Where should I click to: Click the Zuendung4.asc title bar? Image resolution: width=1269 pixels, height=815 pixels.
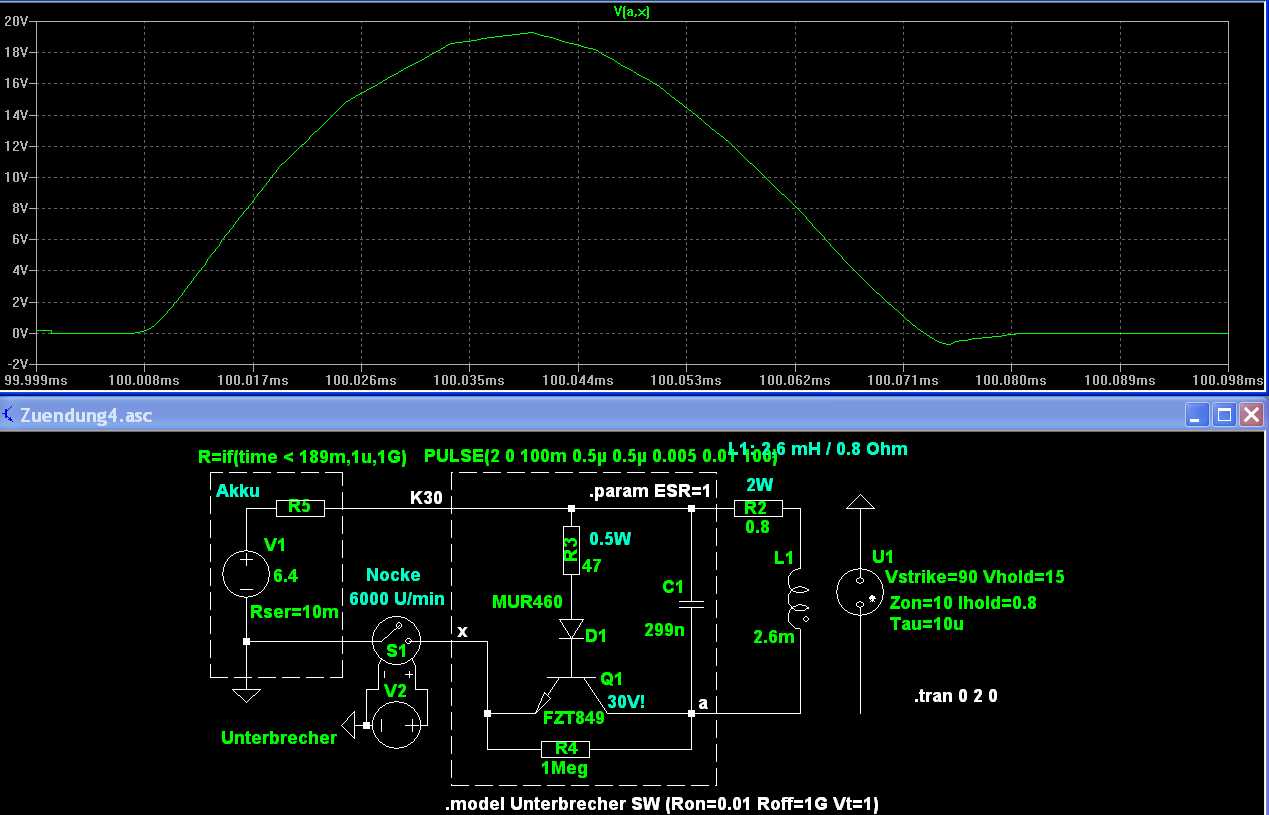coord(600,415)
